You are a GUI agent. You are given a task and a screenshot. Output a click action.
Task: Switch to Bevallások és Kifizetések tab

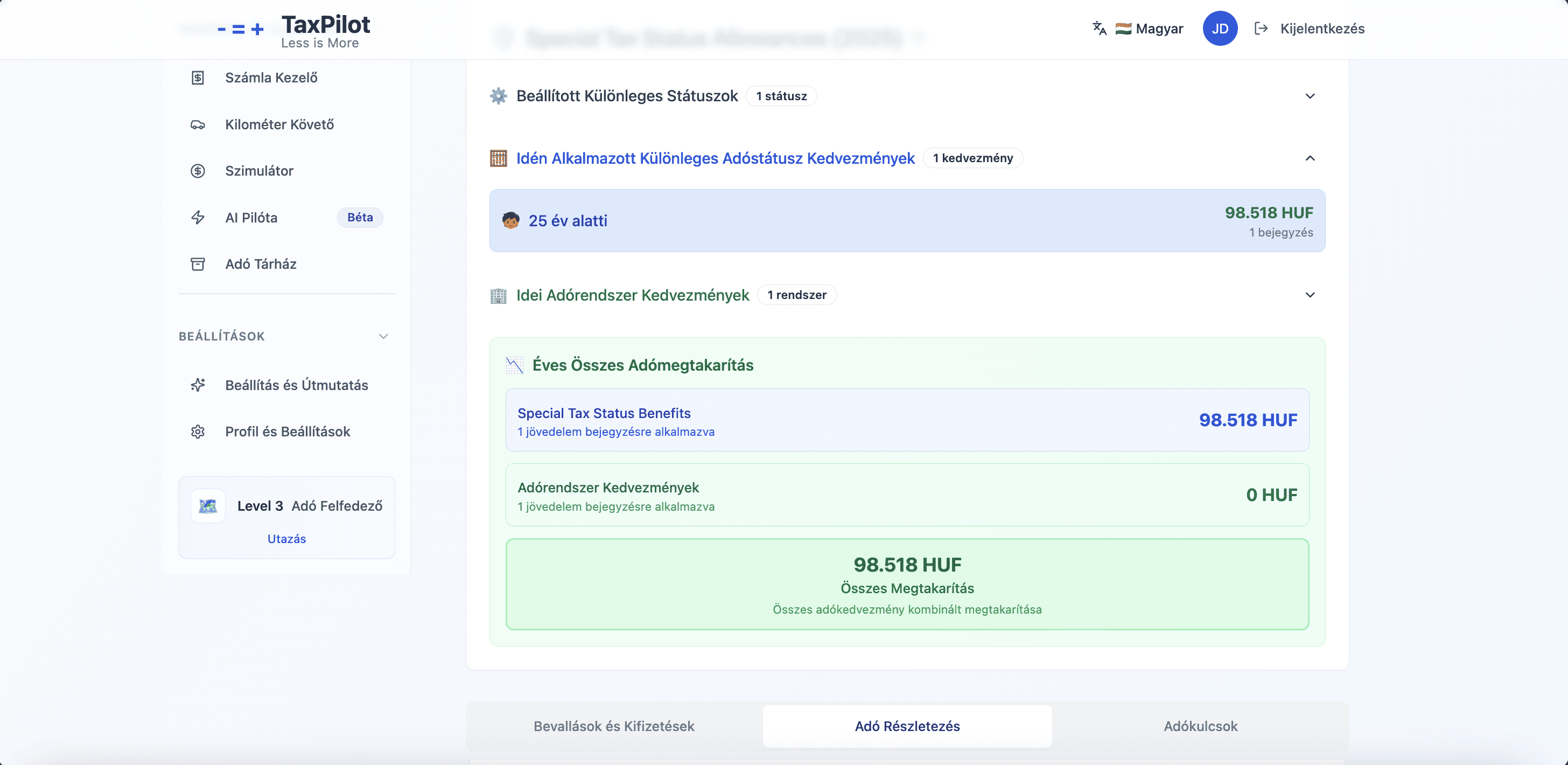click(613, 726)
